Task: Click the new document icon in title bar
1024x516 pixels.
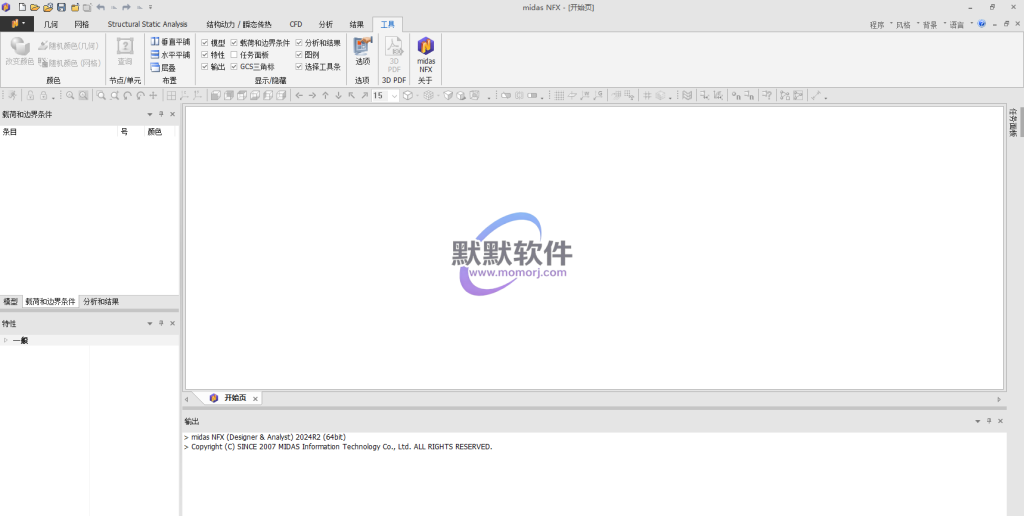Action: pyautogui.click(x=22, y=7)
